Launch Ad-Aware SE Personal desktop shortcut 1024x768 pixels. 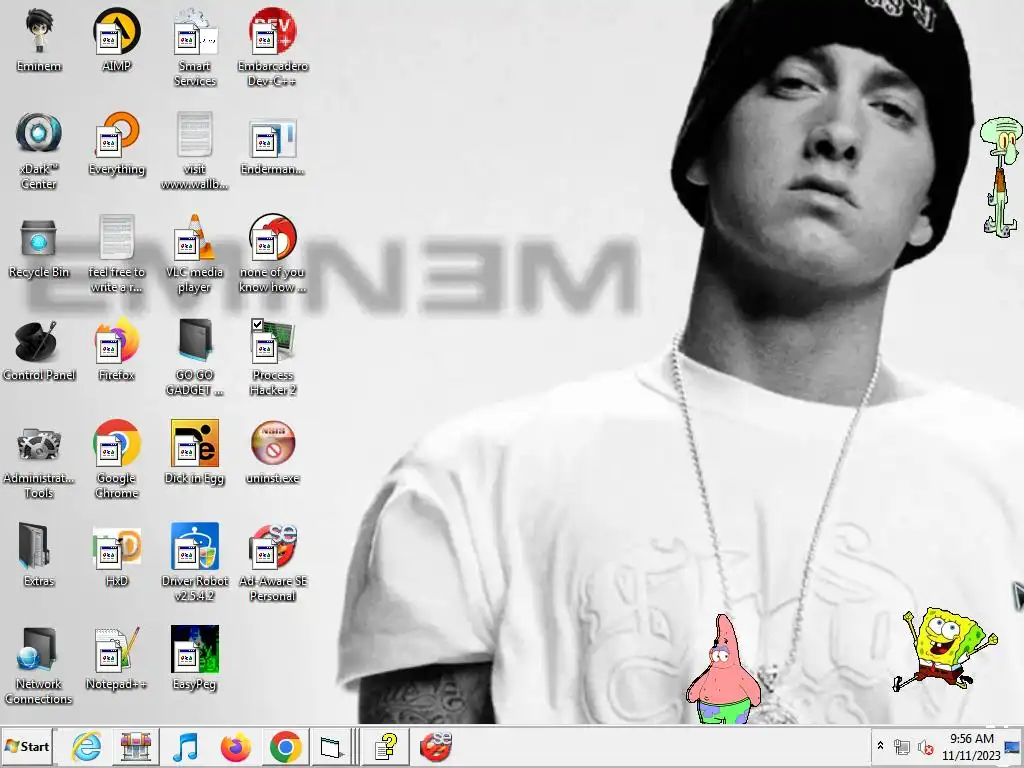click(x=273, y=563)
